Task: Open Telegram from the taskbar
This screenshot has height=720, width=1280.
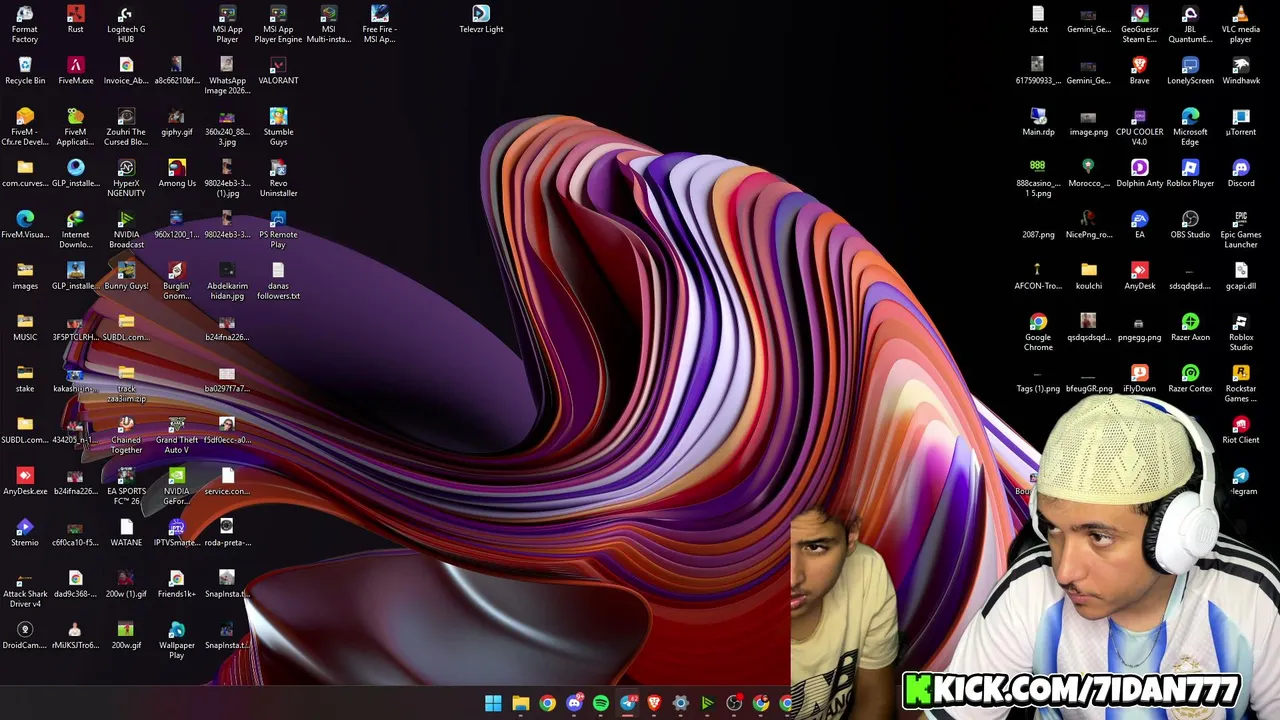Action: click(x=627, y=704)
